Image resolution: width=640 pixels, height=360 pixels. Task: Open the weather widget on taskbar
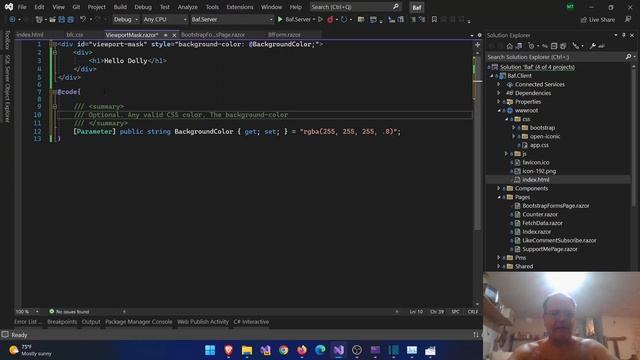pyautogui.click(x=31, y=350)
